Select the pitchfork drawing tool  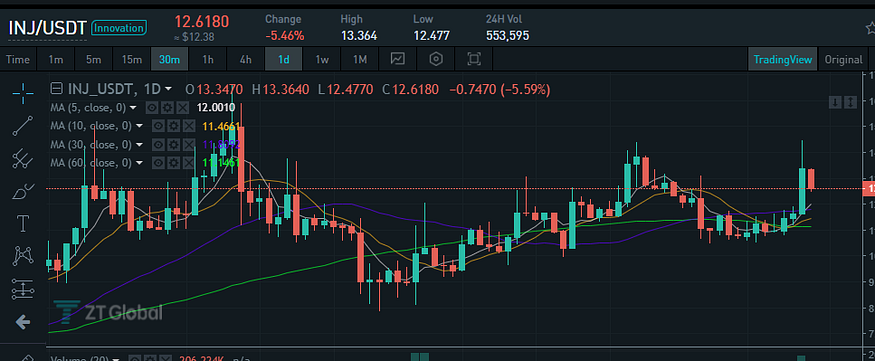(x=23, y=159)
